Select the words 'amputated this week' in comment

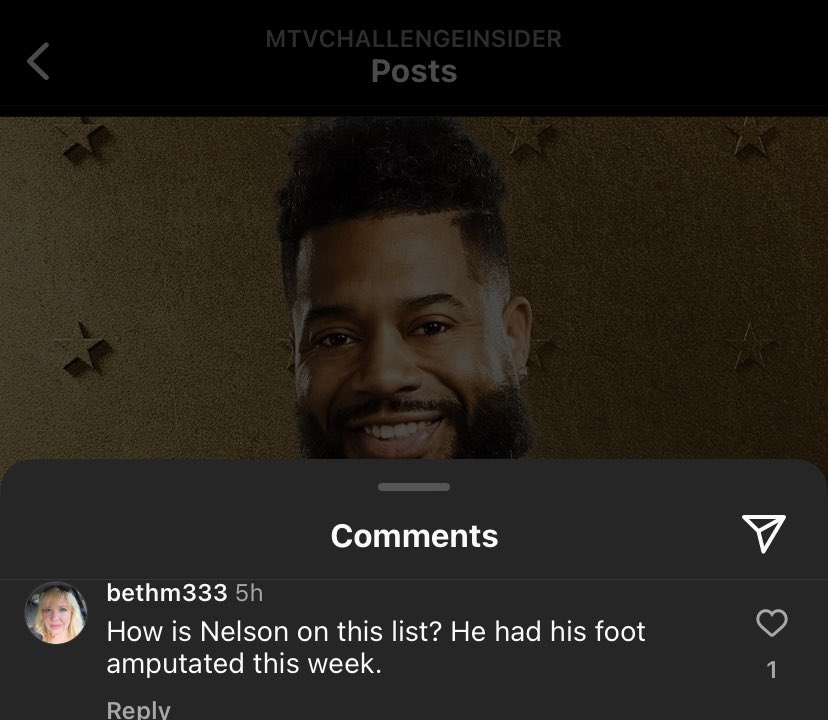[242, 663]
